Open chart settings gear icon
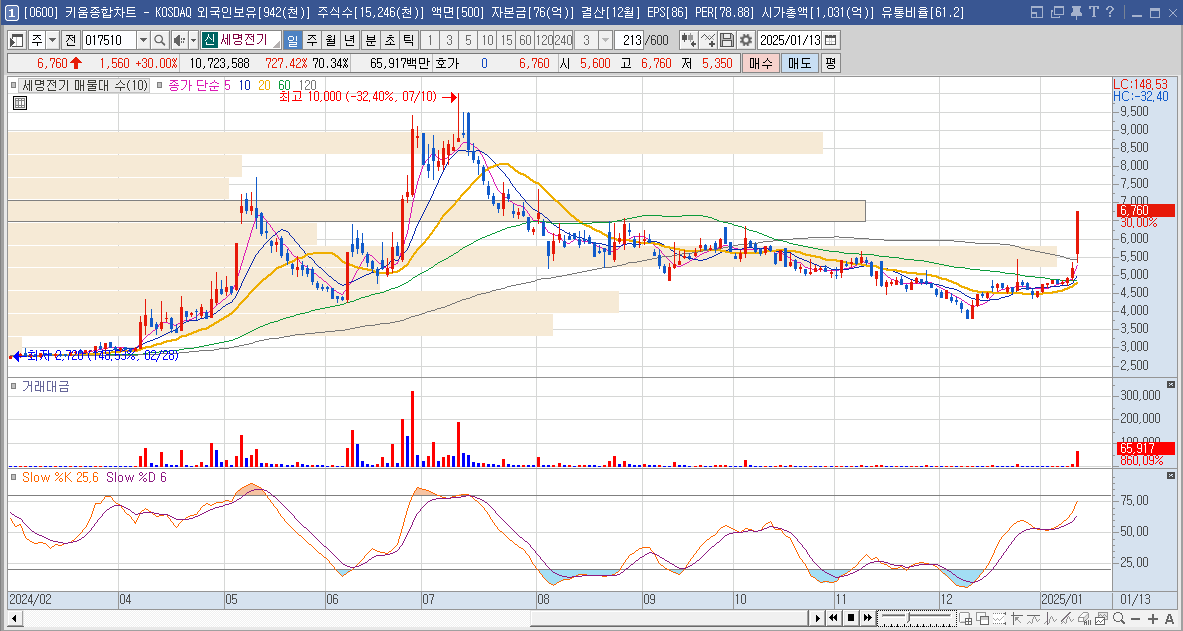This screenshot has height=631, width=1183. (745, 40)
